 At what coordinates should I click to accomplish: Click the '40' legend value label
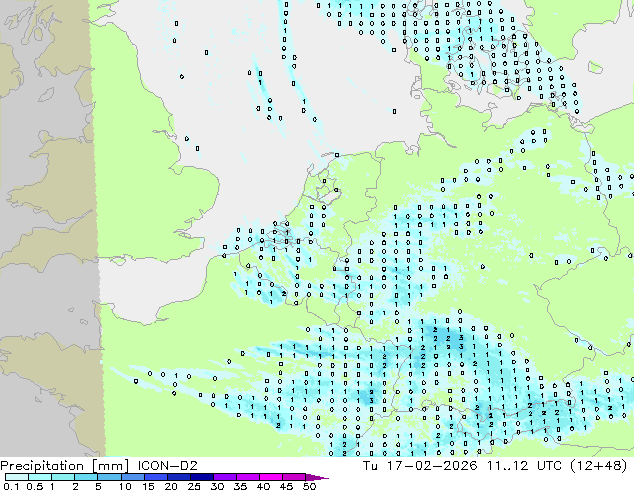tap(263, 486)
